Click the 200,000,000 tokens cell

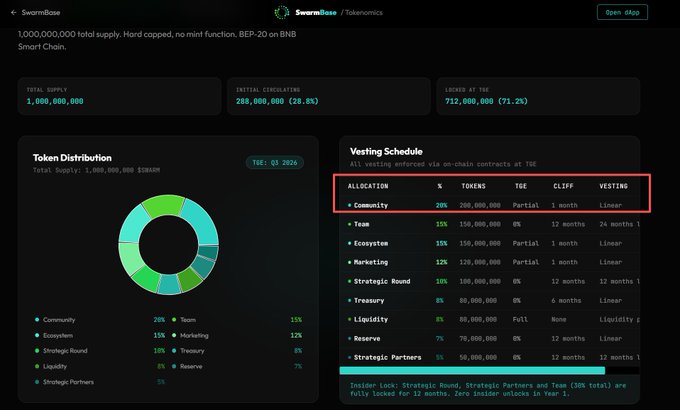pos(480,205)
